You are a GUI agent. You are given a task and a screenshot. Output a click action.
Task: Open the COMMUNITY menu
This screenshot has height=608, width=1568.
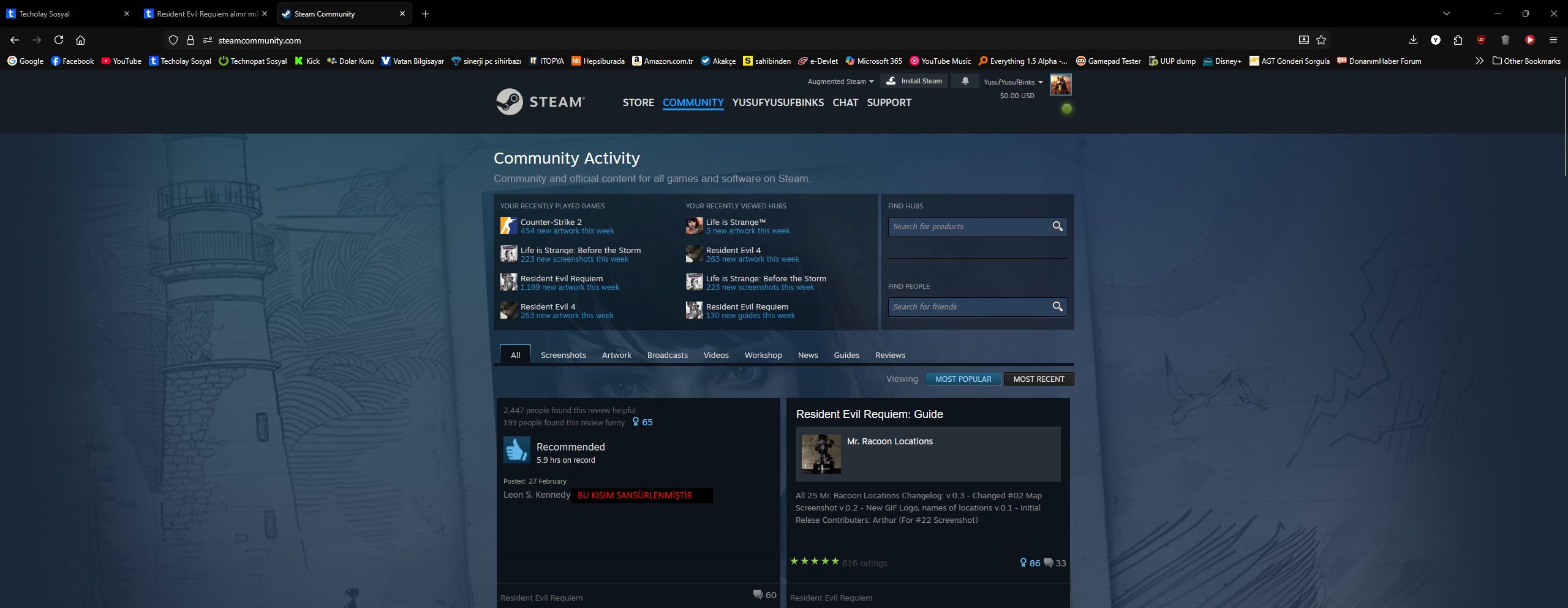[x=693, y=102]
